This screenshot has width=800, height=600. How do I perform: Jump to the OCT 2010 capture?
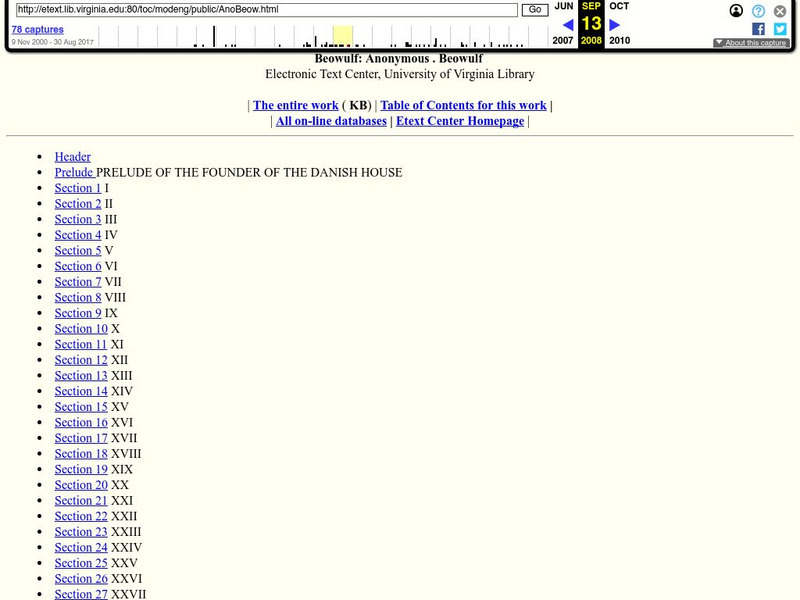[619, 6]
